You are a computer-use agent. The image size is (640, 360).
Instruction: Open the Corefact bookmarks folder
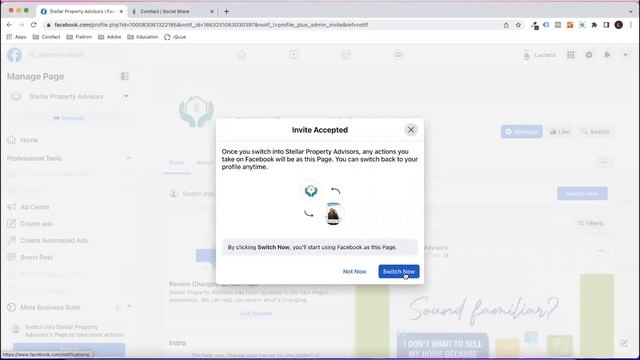click(x=46, y=37)
